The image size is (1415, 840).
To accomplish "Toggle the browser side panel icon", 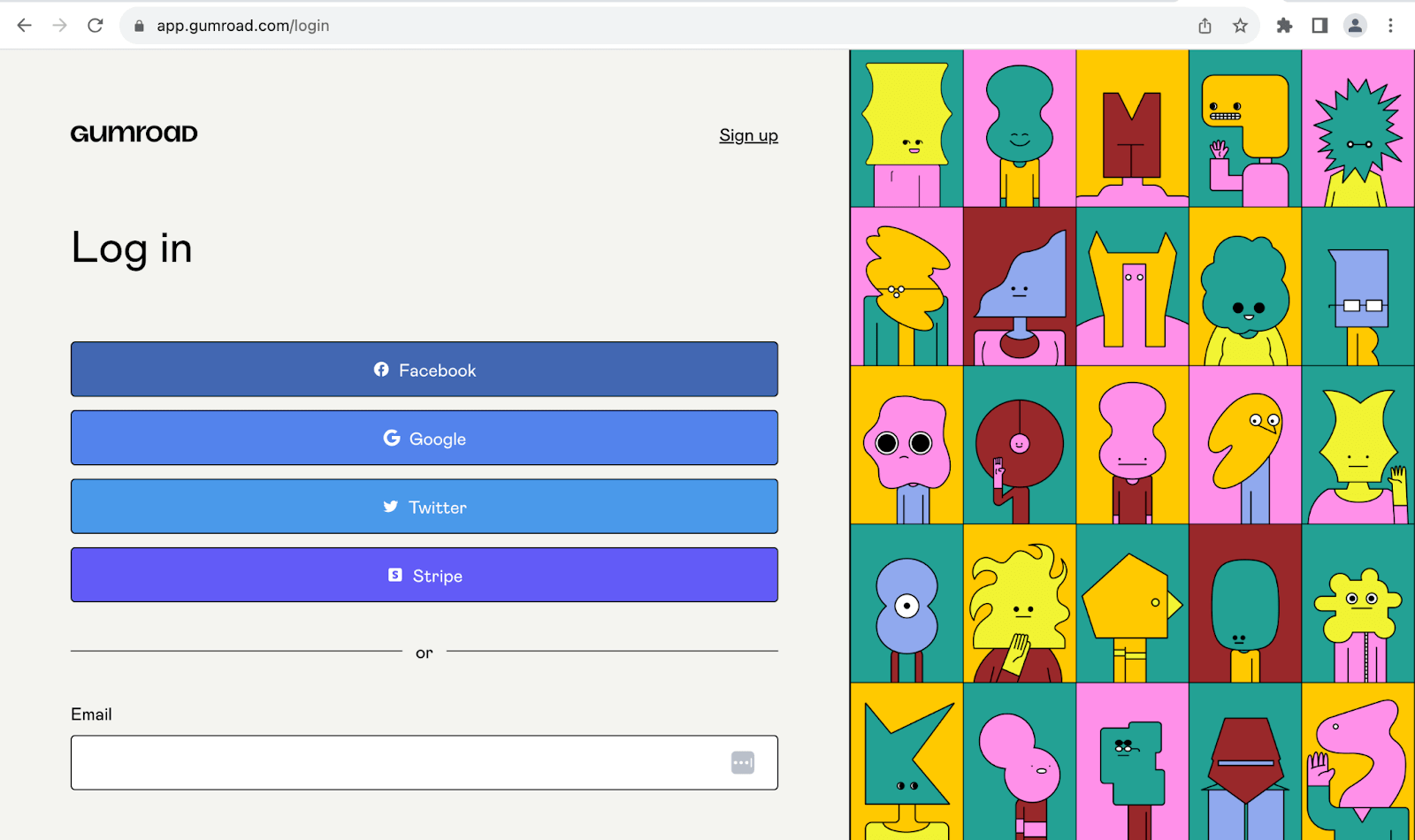I will pos(1319,26).
